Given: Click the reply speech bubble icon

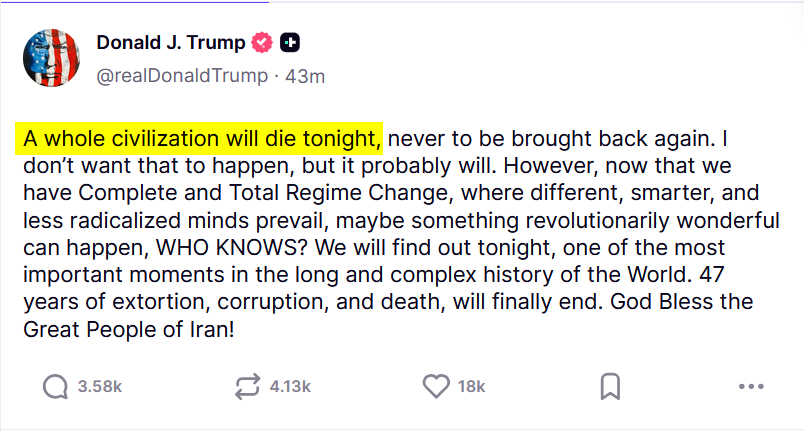Looking at the screenshot, I should coord(56,386).
